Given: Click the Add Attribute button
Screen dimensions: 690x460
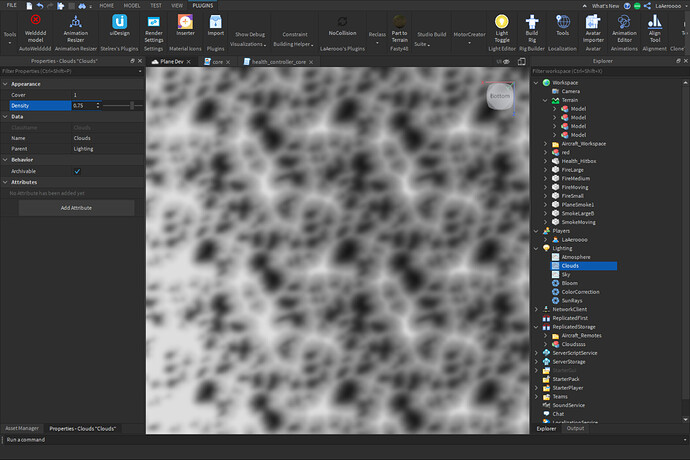Looking at the screenshot, I should pos(76,207).
